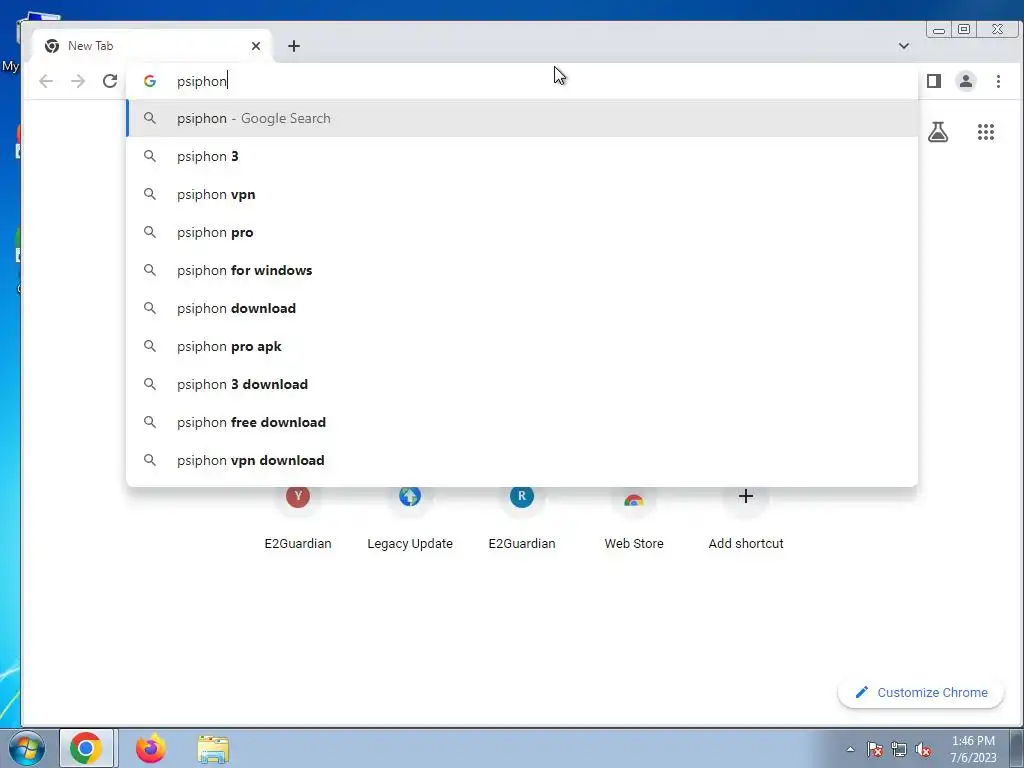Click the Google icon in address bar
The height and width of the screenshot is (768, 1024).
150,81
